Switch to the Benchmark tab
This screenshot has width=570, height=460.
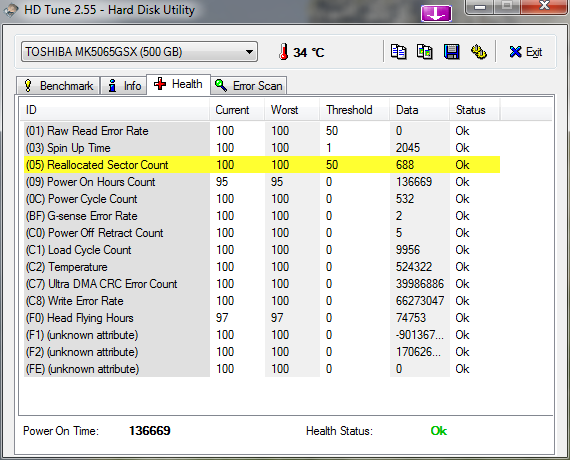click(58, 86)
